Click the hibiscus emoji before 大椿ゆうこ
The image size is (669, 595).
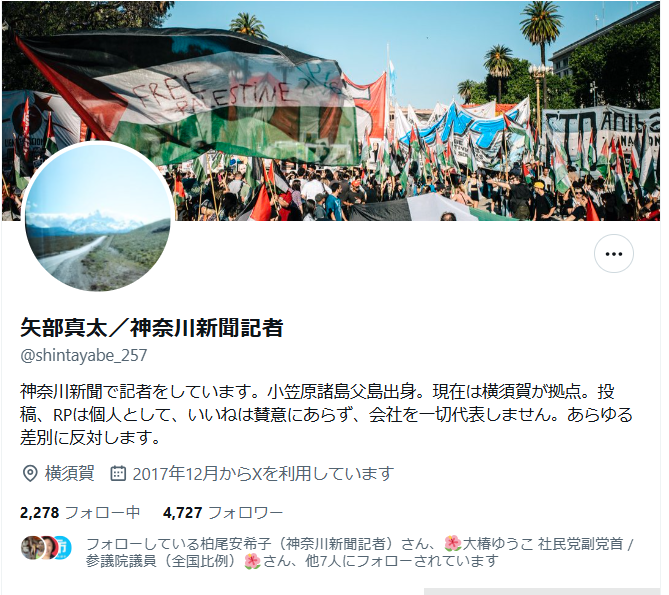click(453, 543)
